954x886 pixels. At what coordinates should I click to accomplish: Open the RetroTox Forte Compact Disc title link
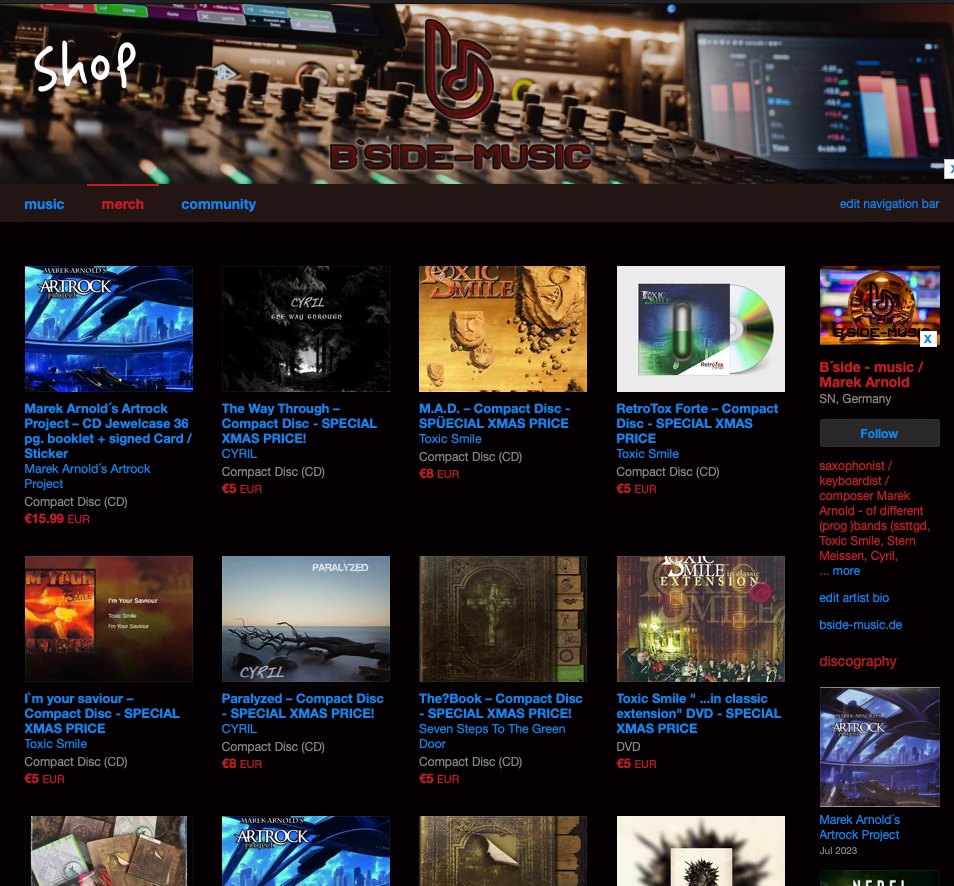[697, 424]
